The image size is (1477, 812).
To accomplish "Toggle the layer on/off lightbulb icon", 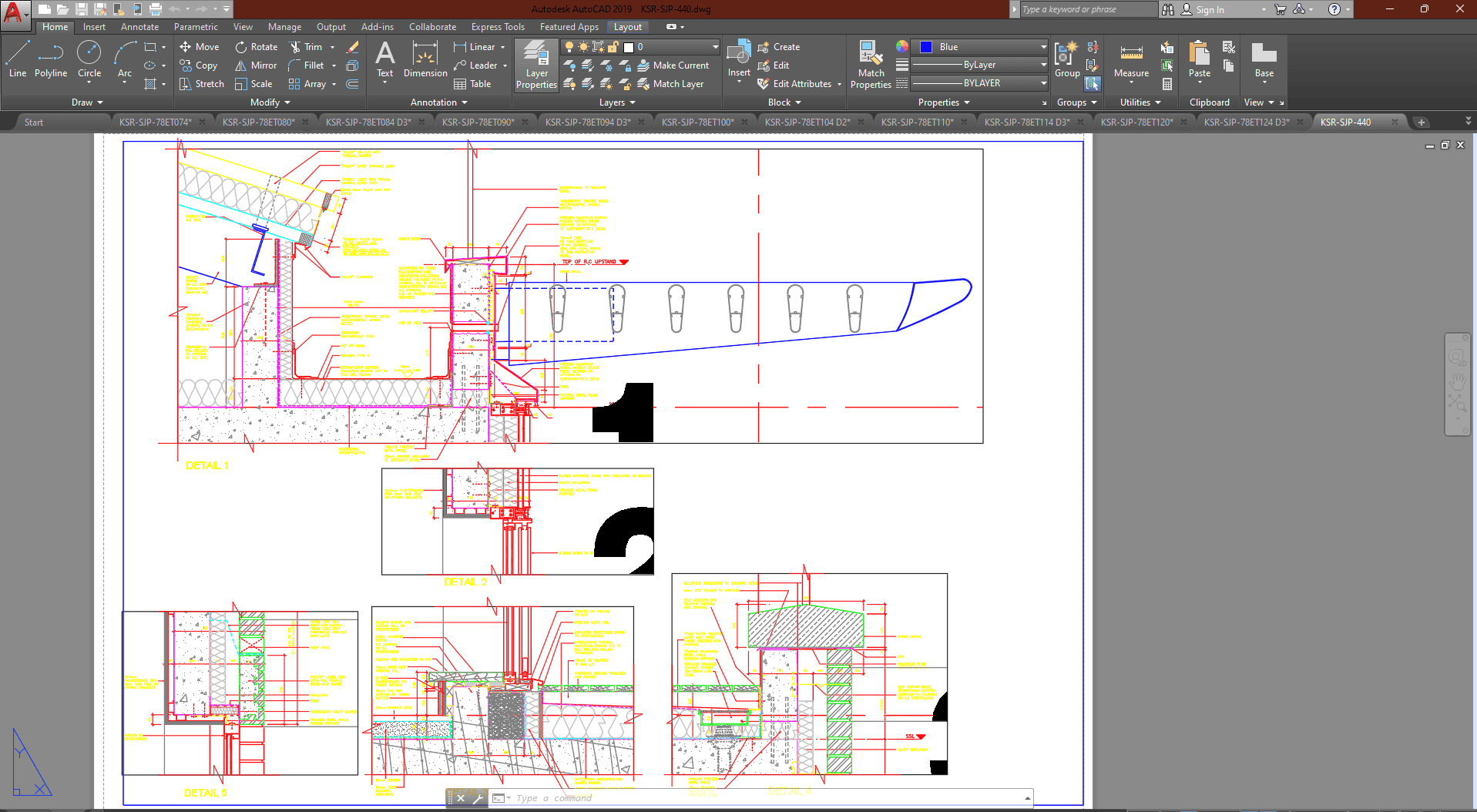I will [569, 47].
